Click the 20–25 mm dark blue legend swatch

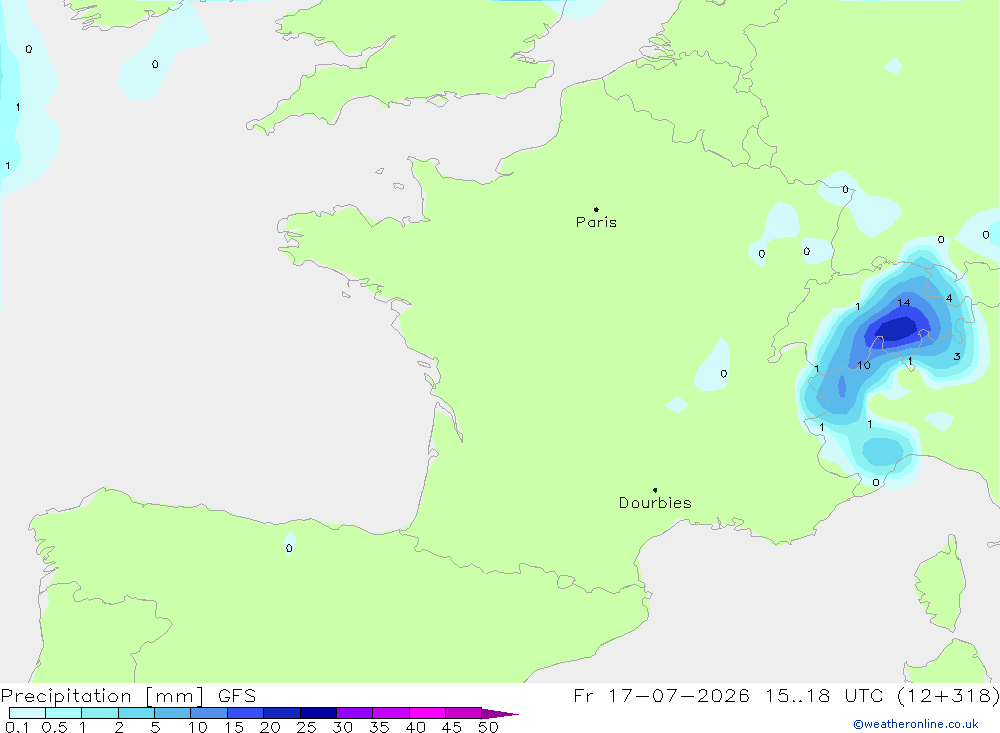tap(281, 713)
